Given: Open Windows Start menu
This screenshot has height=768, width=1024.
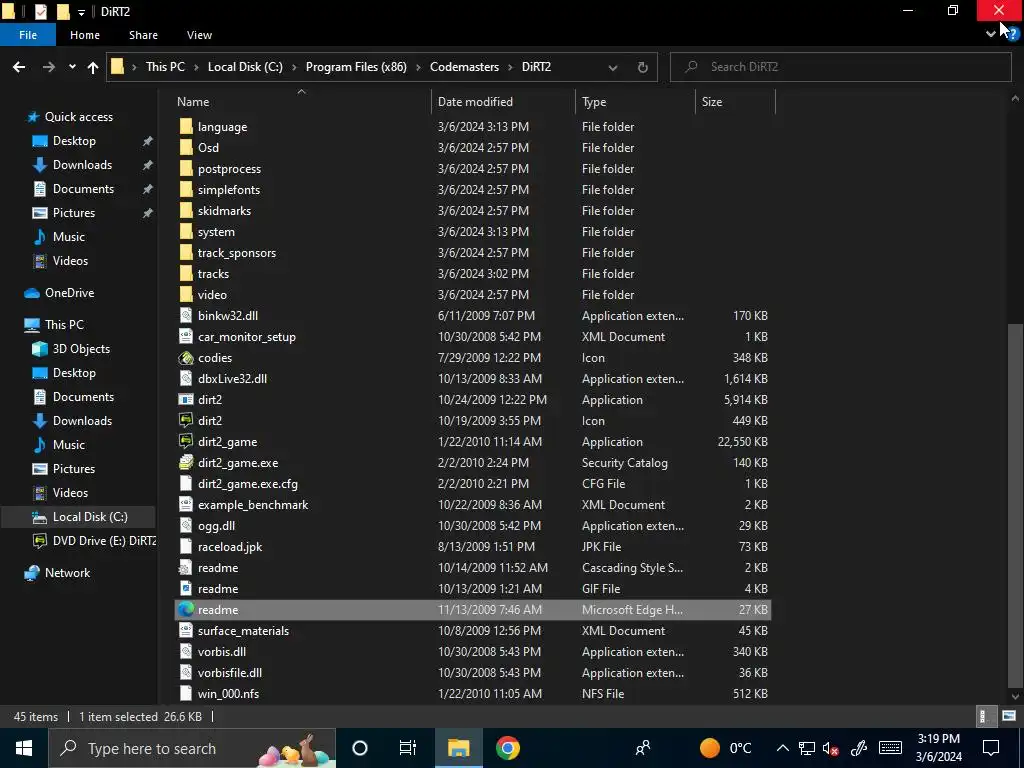Looking at the screenshot, I should pos(24,748).
